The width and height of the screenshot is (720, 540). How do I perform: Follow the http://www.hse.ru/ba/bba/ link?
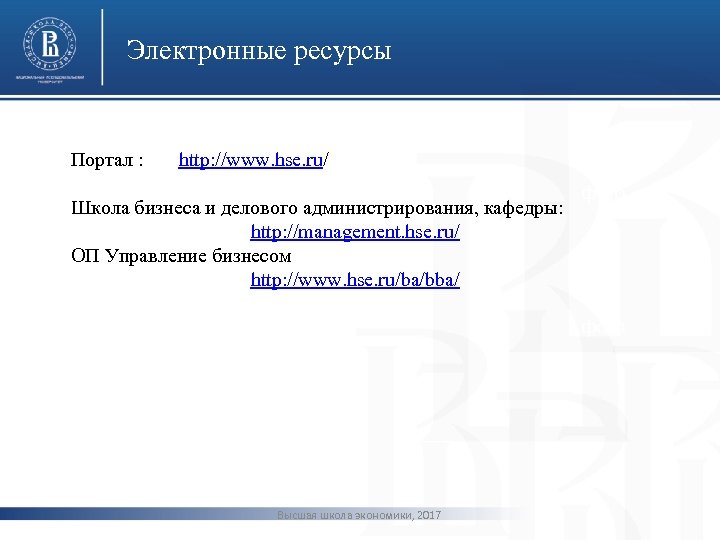(355, 280)
